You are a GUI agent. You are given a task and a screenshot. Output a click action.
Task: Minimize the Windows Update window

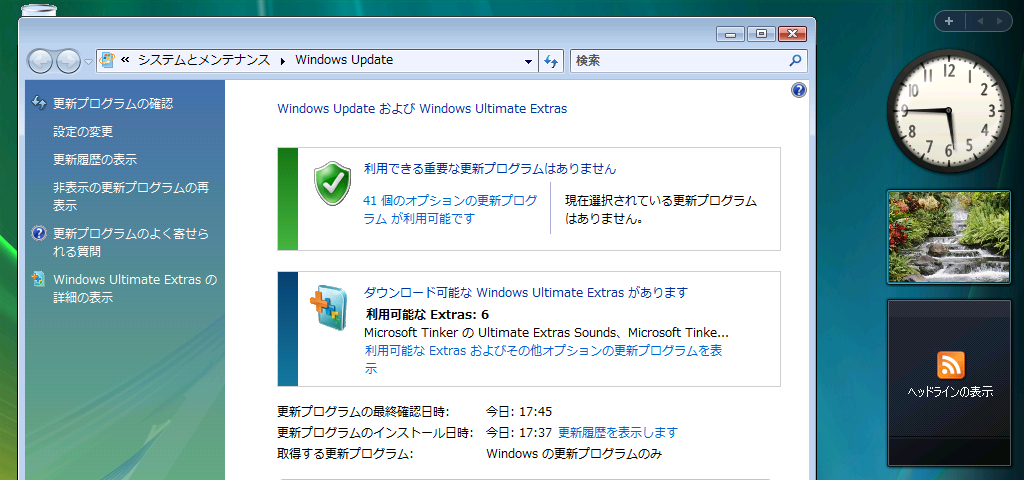coord(731,34)
